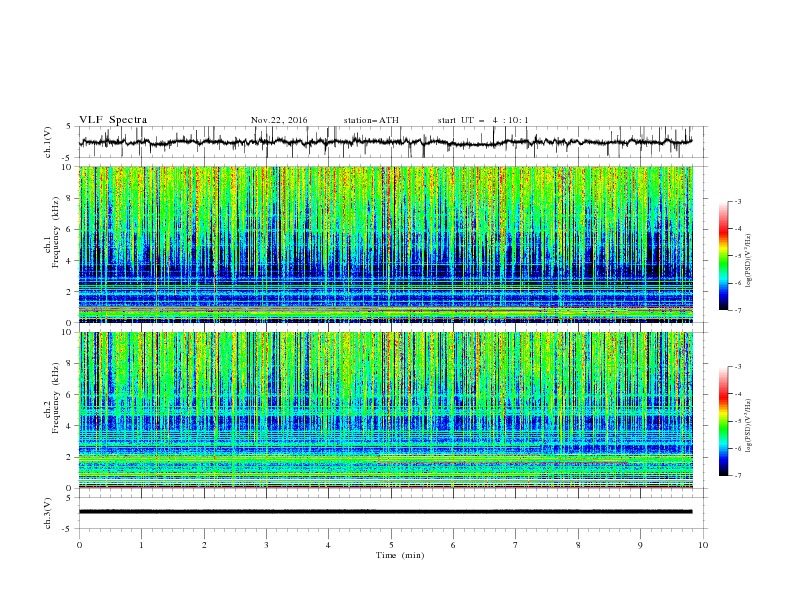The image size is (792, 612).
Task: Click the ch.1 voltage waveform trace
Action: [x=385, y=142]
